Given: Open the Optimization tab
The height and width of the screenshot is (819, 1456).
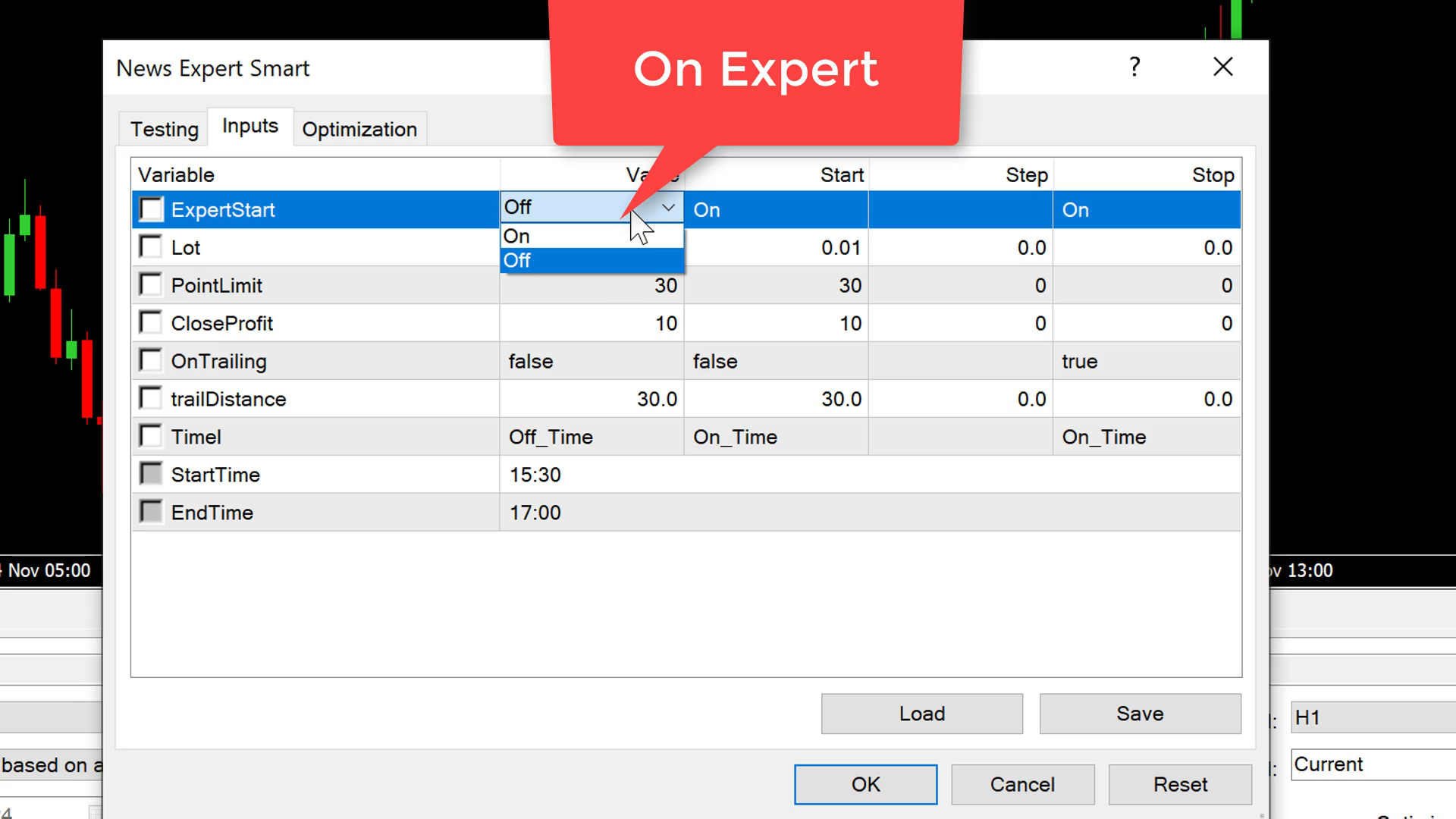Looking at the screenshot, I should (x=359, y=129).
